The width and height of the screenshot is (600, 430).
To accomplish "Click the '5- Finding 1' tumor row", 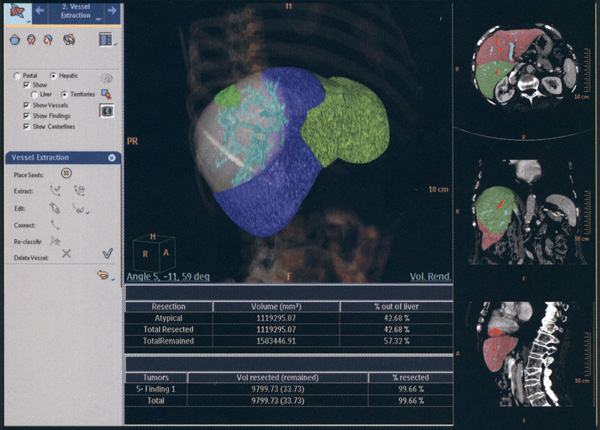I will pos(289,389).
